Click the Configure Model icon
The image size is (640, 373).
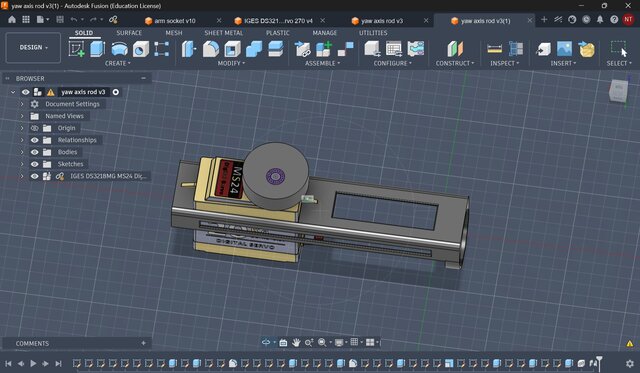pos(372,49)
